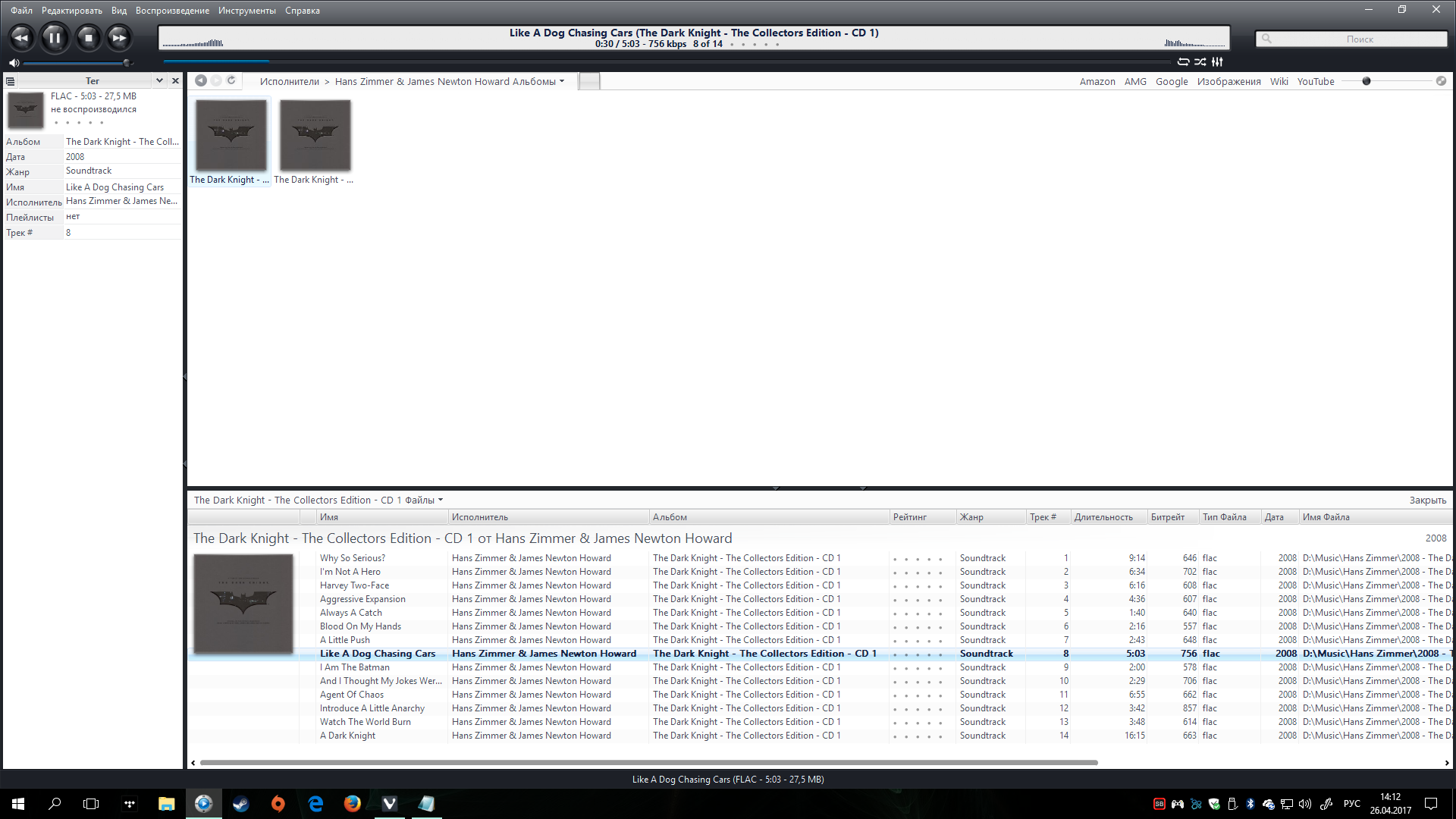Open the YouTube link
Screen dimensions: 1456x819
pyautogui.click(x=1316, y=81)
